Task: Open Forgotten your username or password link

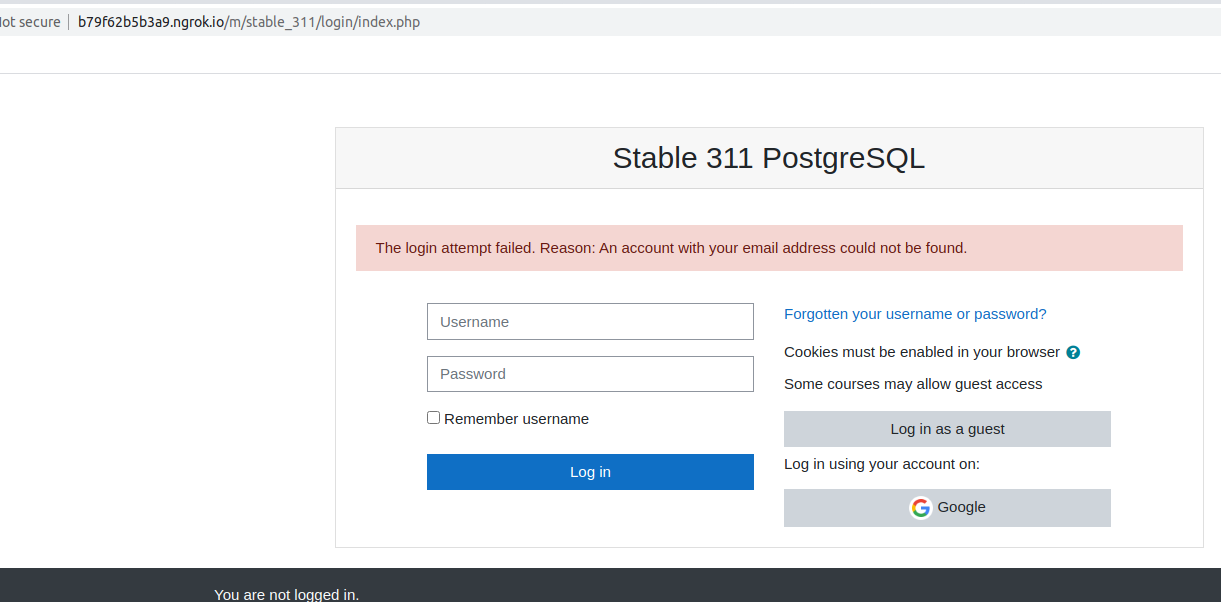Action: pos(915,314)
